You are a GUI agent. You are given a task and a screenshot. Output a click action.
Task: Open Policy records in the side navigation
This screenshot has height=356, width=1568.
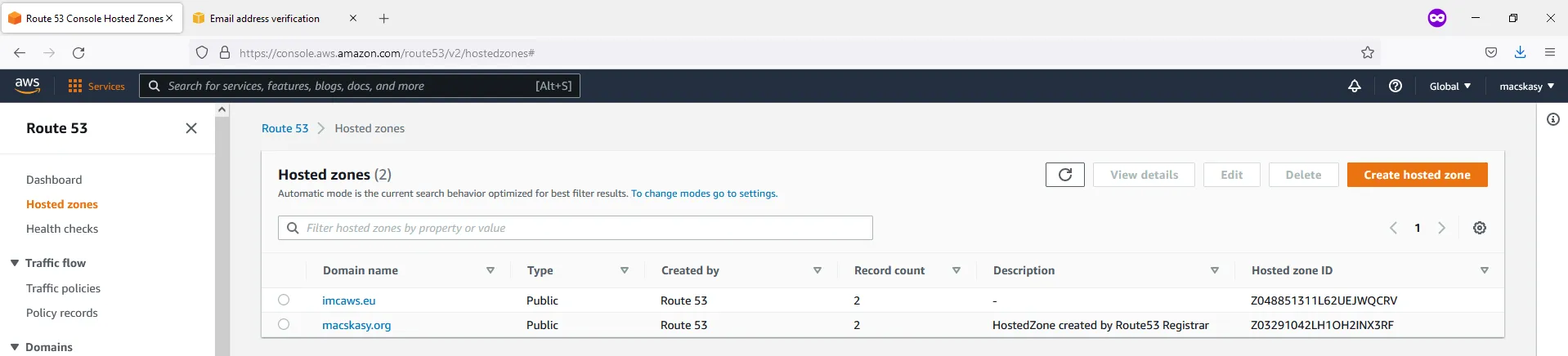coord(61,313)
